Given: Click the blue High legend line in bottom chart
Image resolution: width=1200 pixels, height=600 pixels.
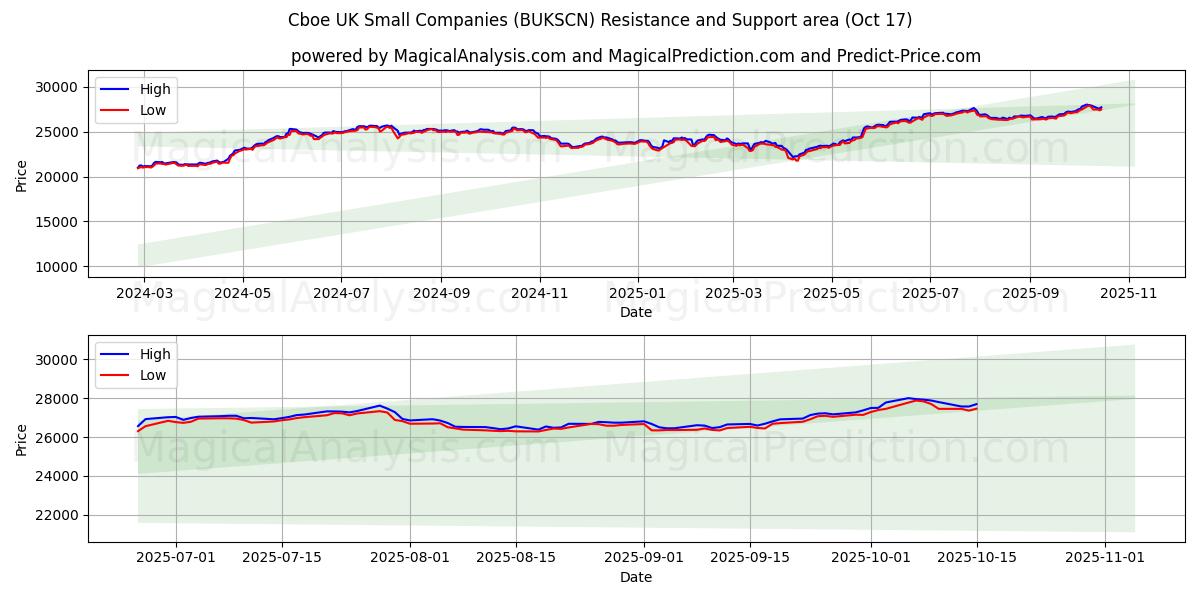Looking at the screenshot, I should [115, 354].
